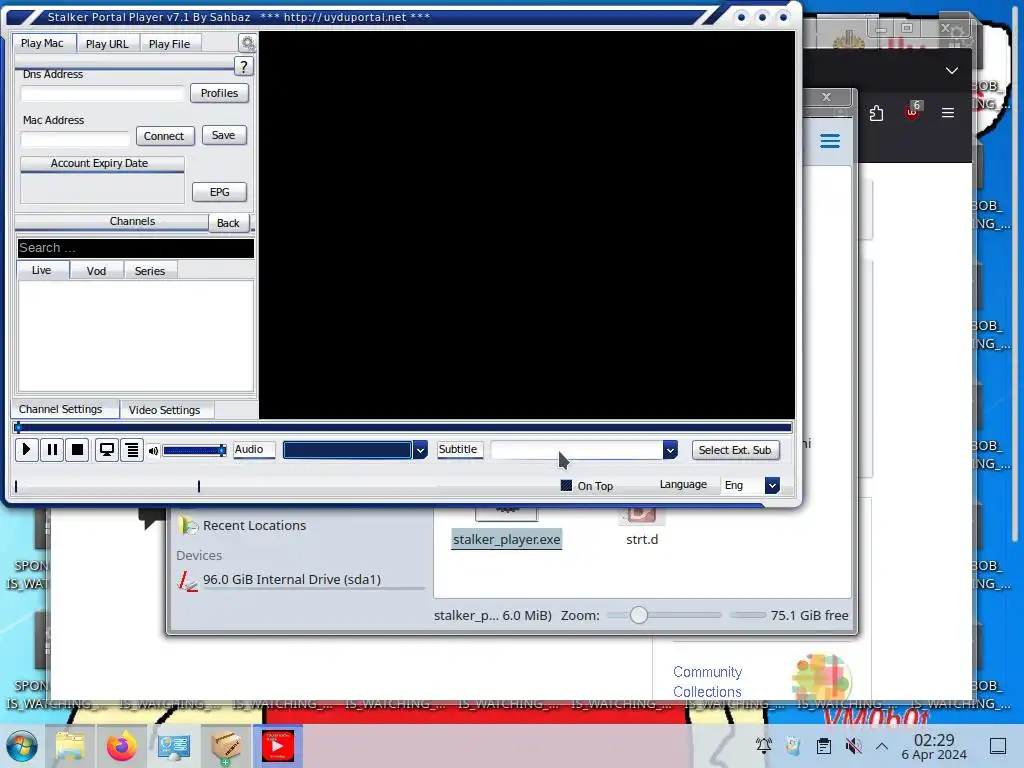Adjust the player volume slider

[x=195, y=451]
